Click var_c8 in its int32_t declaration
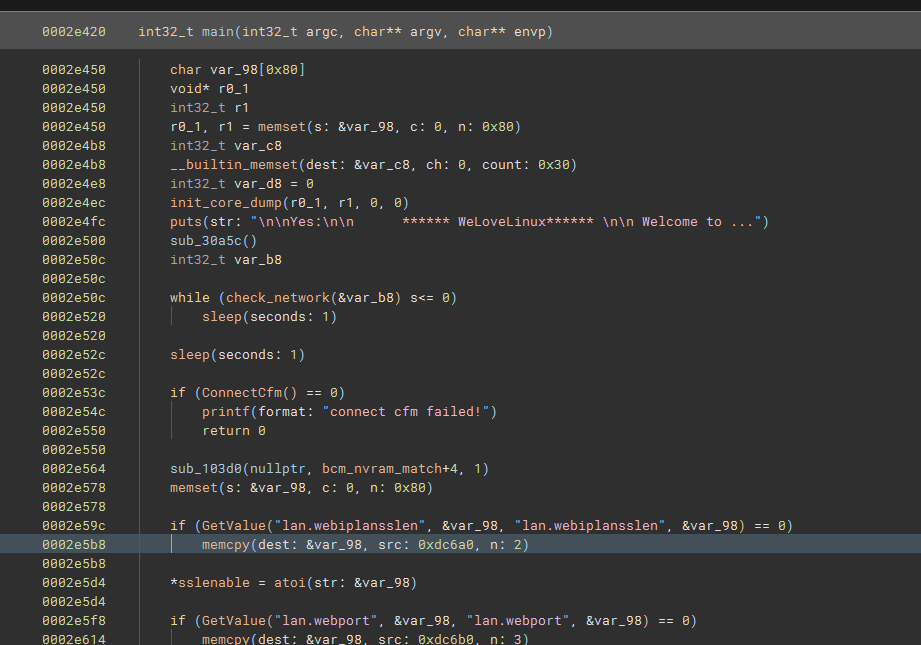Screen dimensions: 921x645 click(258, 146)
